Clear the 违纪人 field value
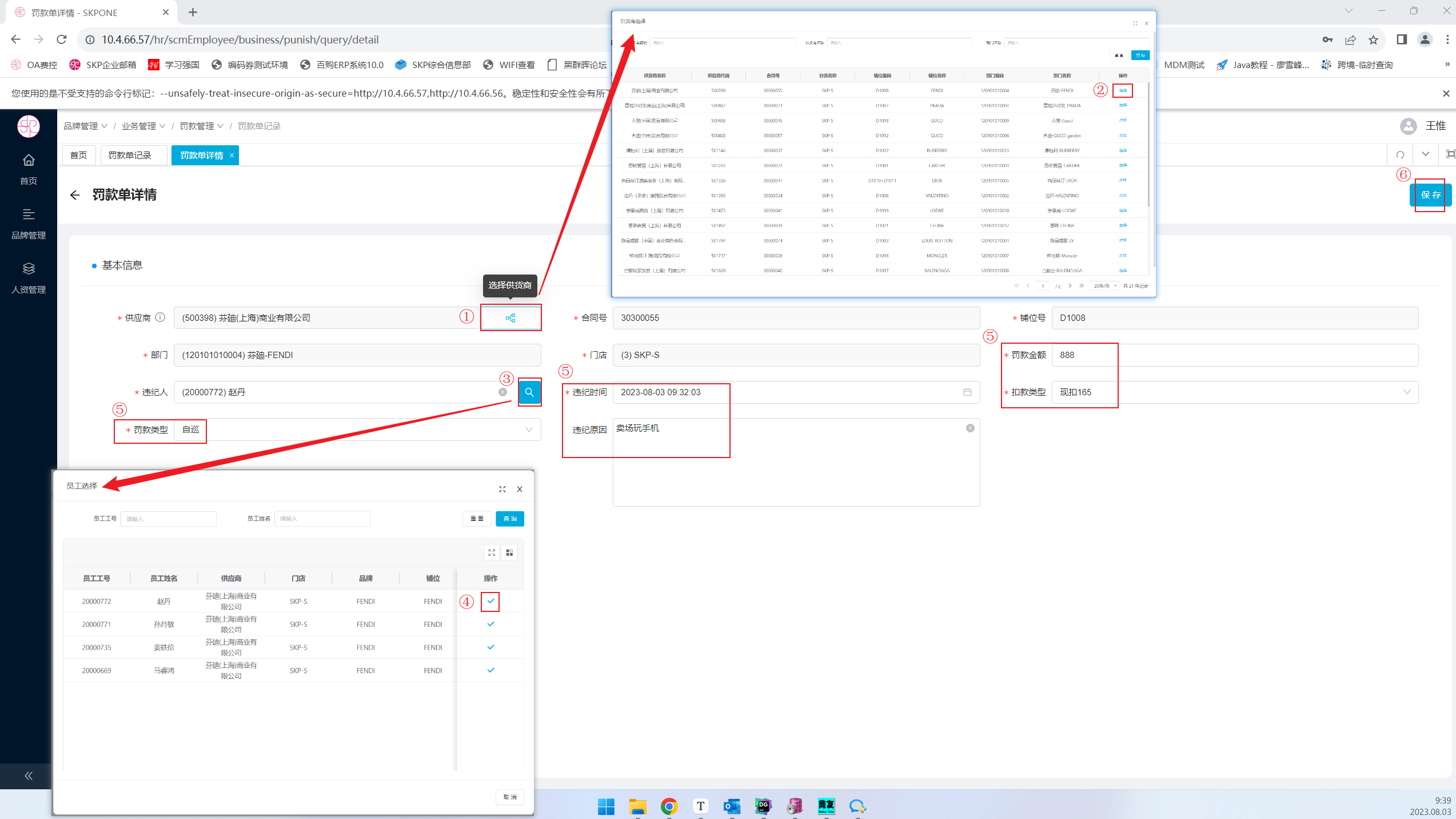 pos(502,392)
